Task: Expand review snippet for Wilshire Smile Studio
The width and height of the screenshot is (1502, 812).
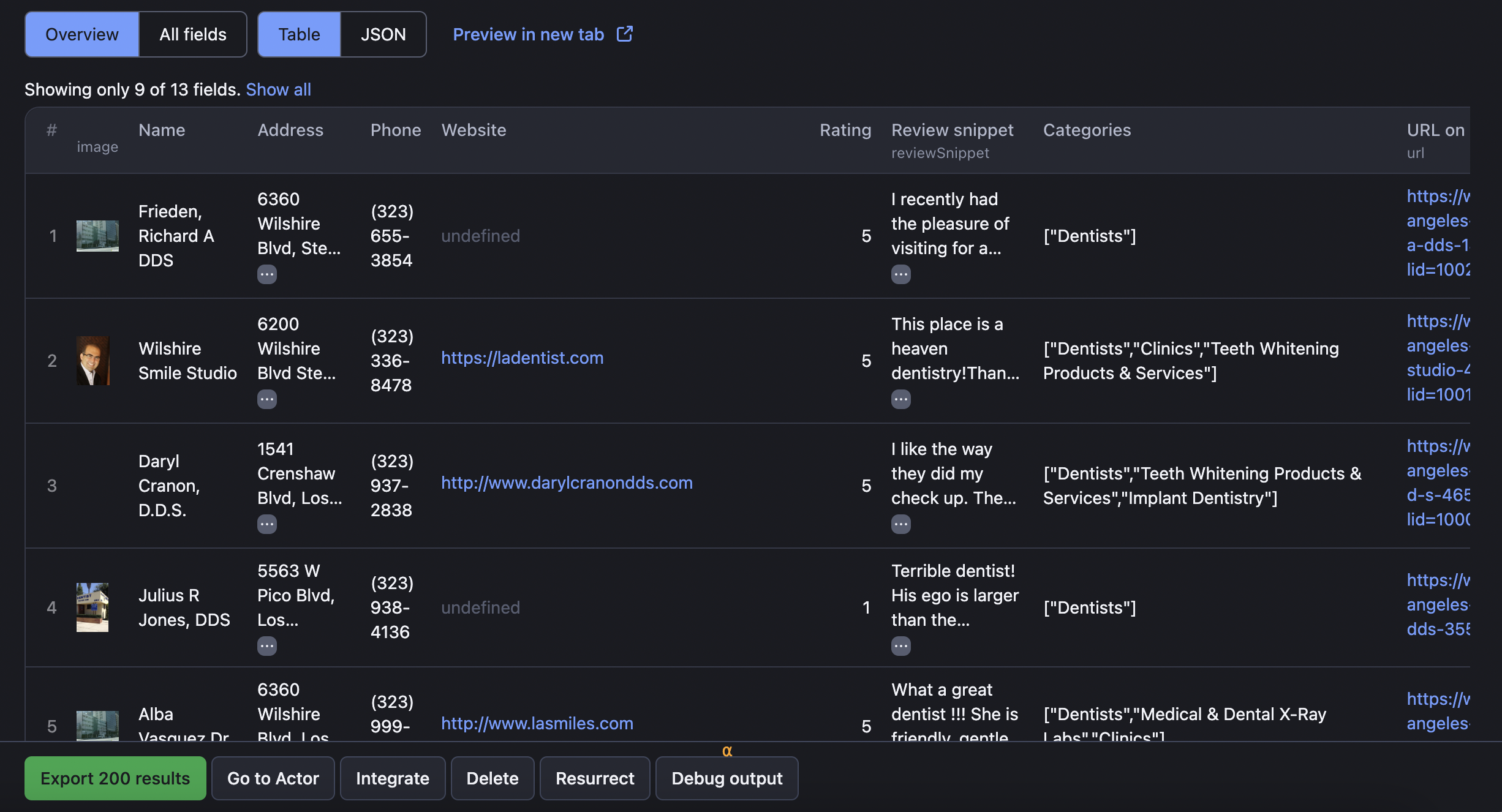Action: coord(900,399)
